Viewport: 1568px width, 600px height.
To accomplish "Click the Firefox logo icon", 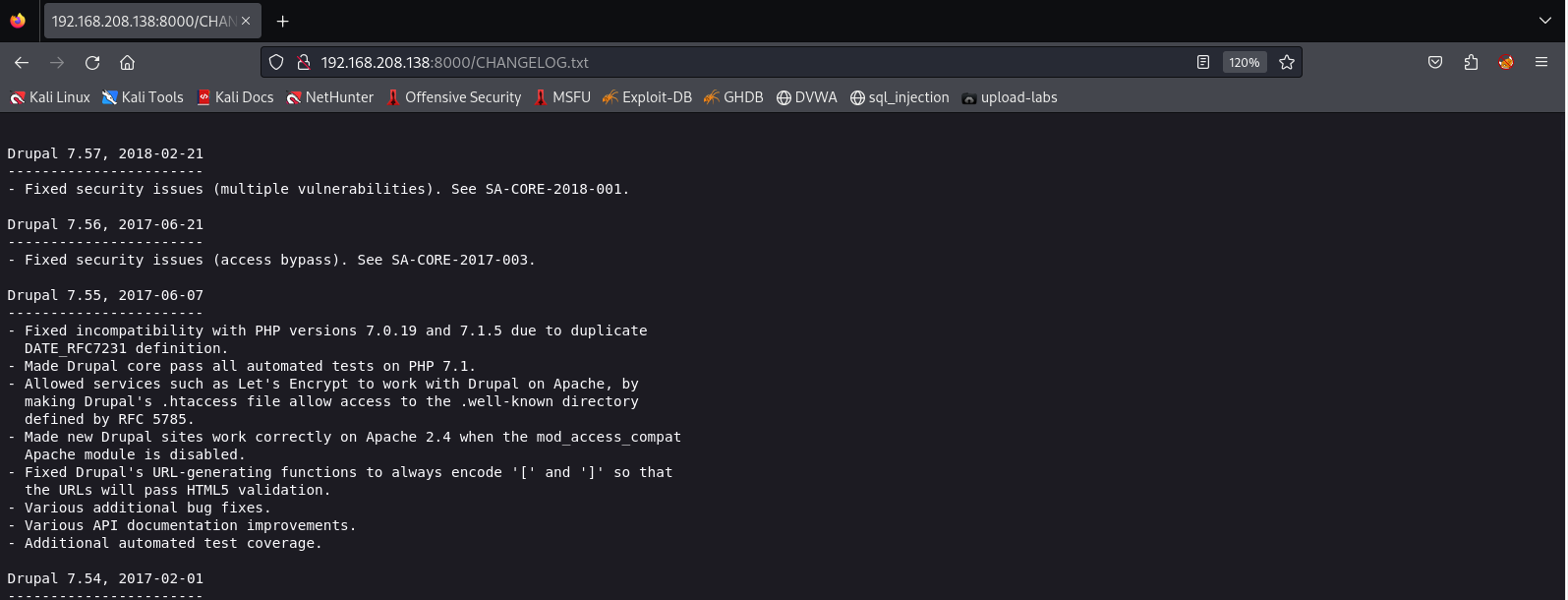I will (x=18, y=21).
